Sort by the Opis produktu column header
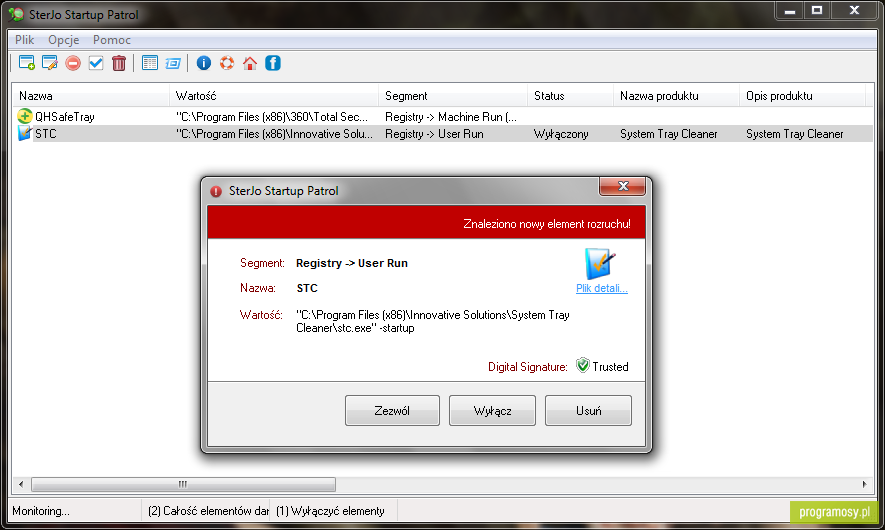The height and width of the screenshot is (530, 885). (x=802, y=96)
